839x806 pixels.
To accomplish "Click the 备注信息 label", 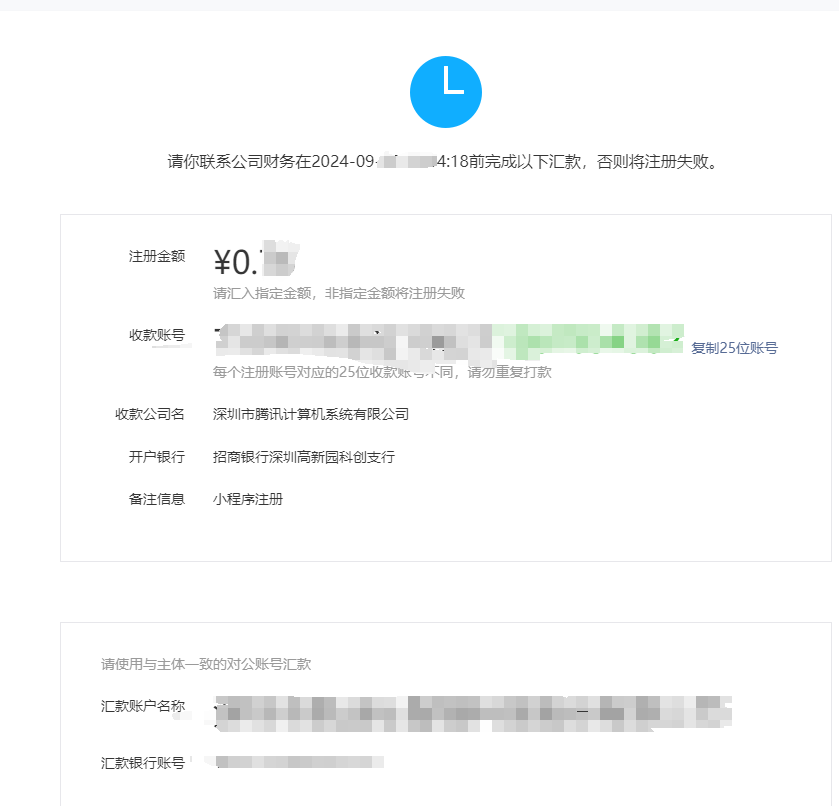I will [x=157, y=499].
